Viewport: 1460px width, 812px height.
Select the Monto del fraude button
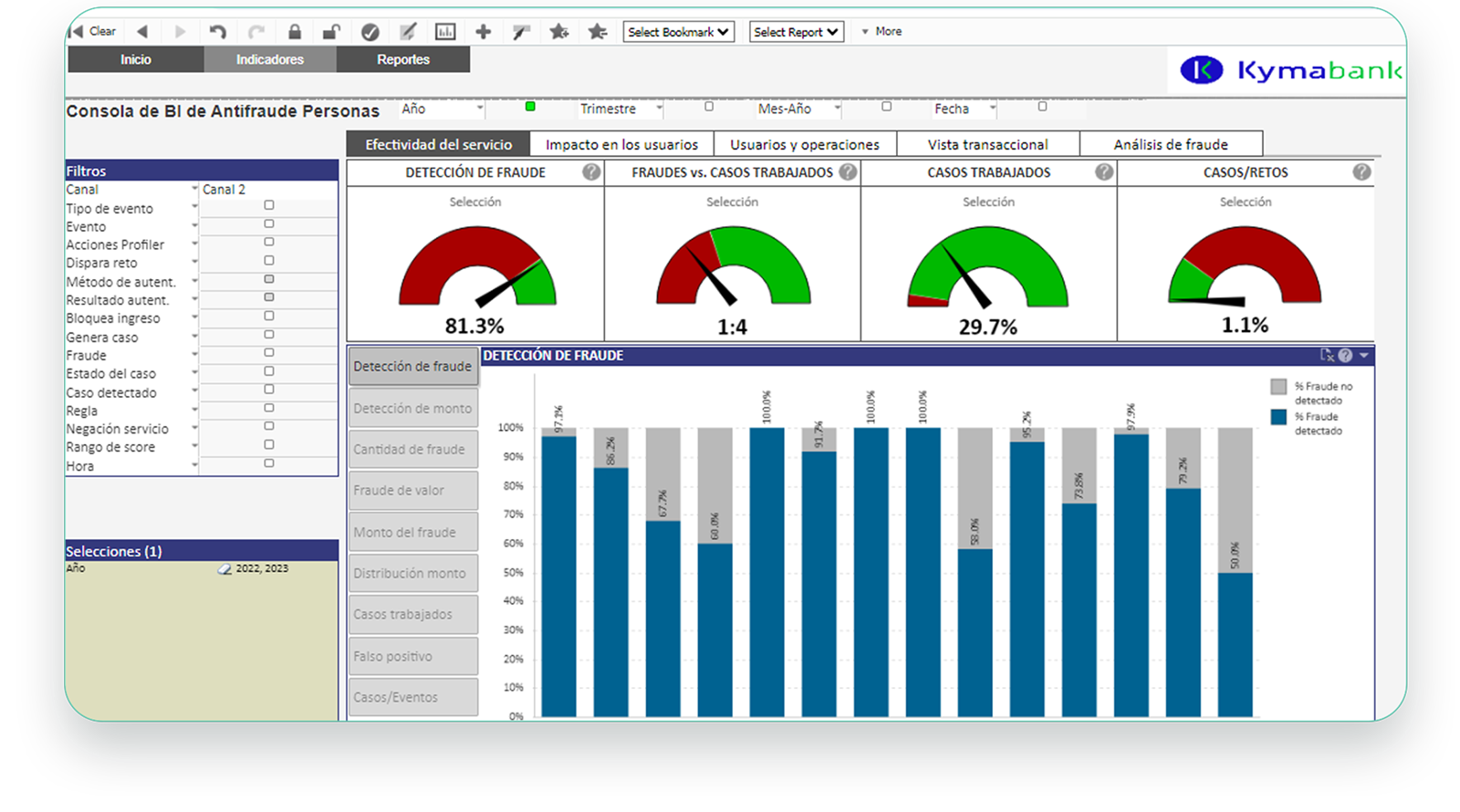[x=413, y=532]
